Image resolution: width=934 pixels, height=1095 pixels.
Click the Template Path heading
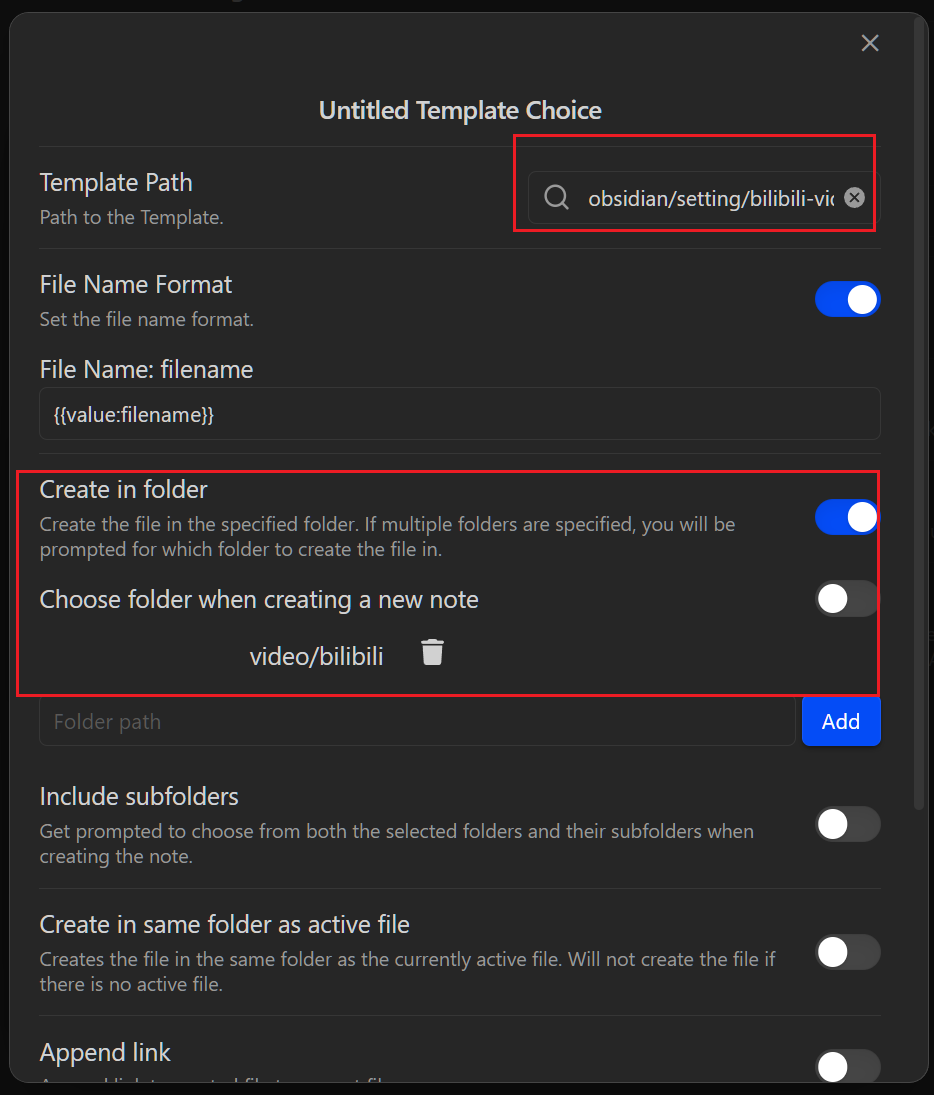point(116,183)
